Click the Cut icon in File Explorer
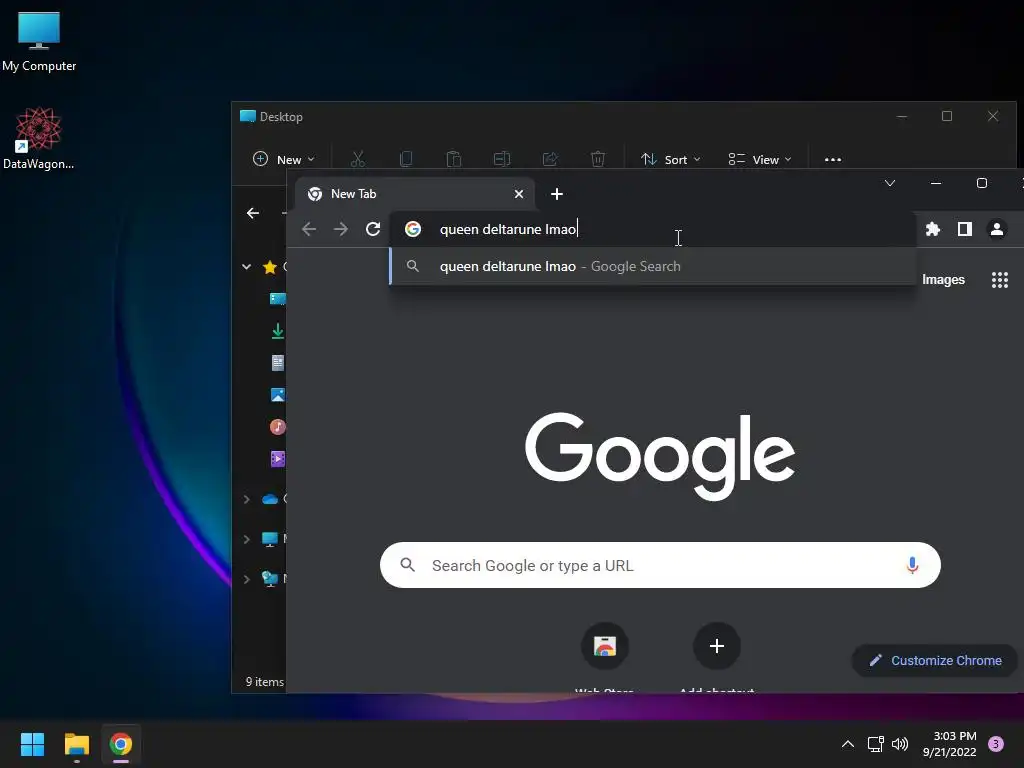 [x=358, y=159]
